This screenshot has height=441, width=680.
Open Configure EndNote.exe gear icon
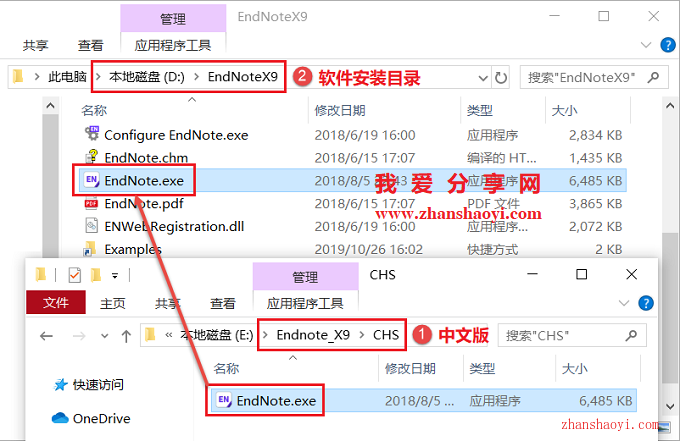(x=92, y=134)
